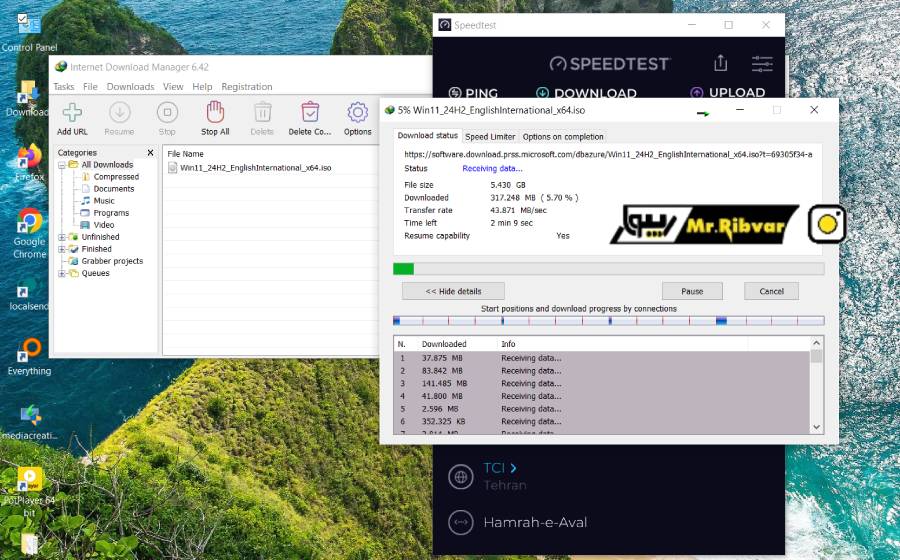This screenshot has height=560, width=900.
Task: Open the localsend desktop shortcut
Action: [29, 286]
